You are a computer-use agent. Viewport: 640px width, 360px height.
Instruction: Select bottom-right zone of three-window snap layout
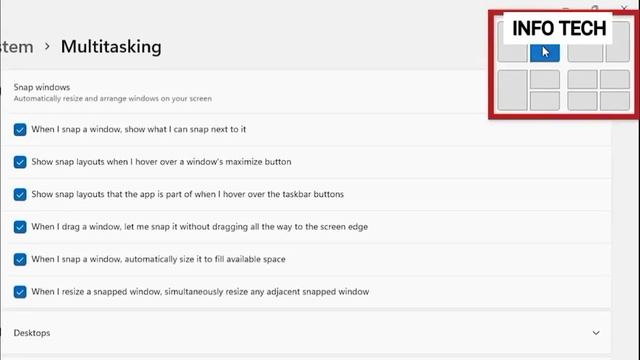coord(545,101)
